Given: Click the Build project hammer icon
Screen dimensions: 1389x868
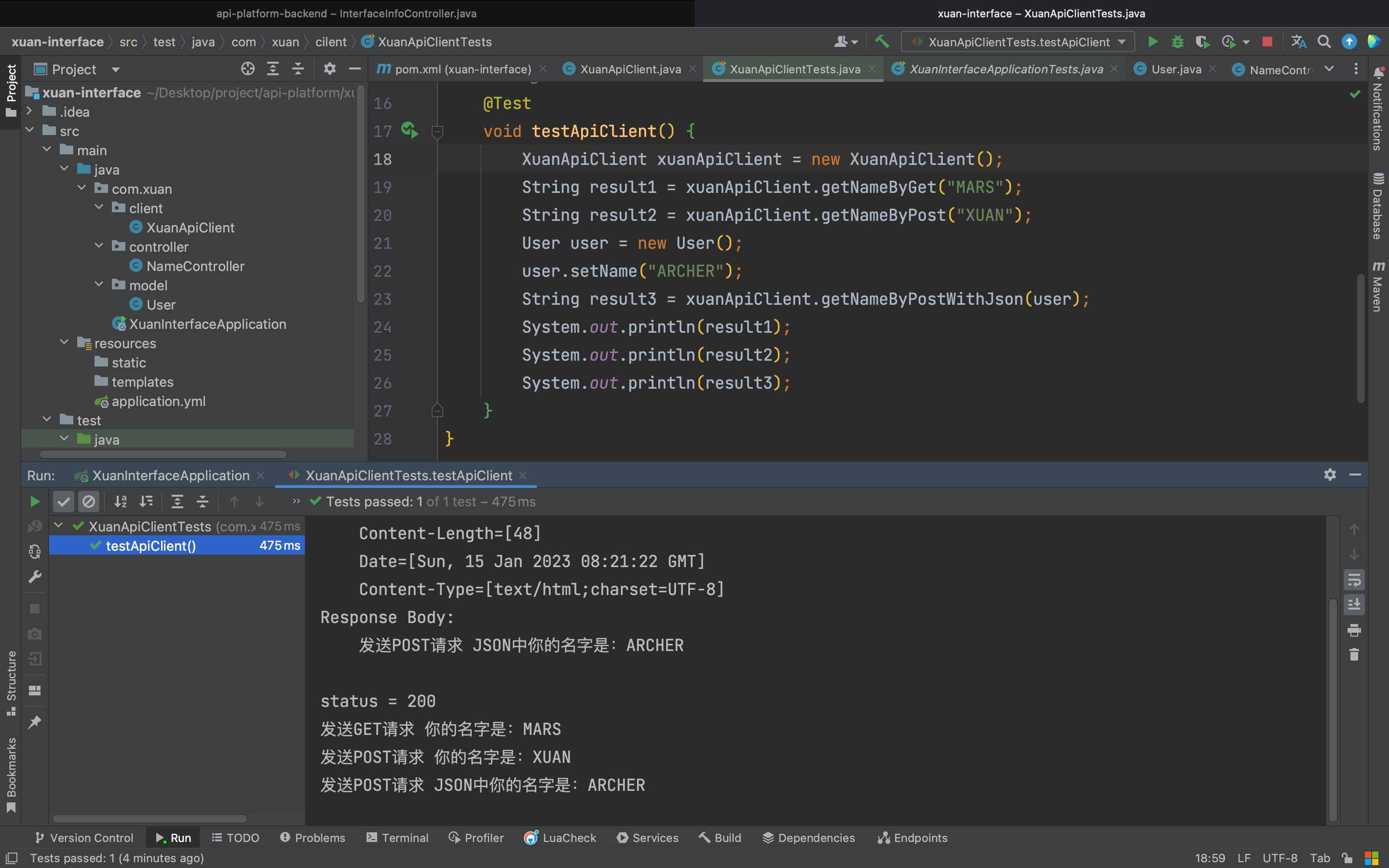Looking at the screenshot, I should pyautogui.click(x=882, y=41).
